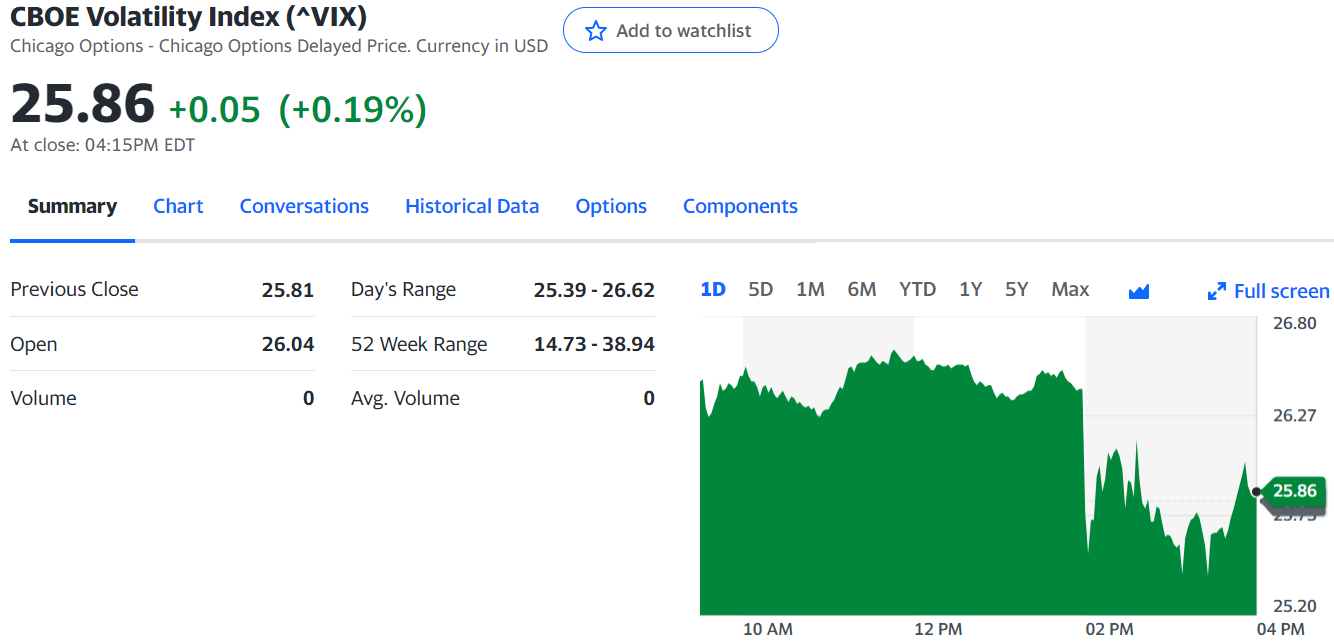1334x641 pixels.
Task: Click the Day's Range label
Action: [403, 290]
